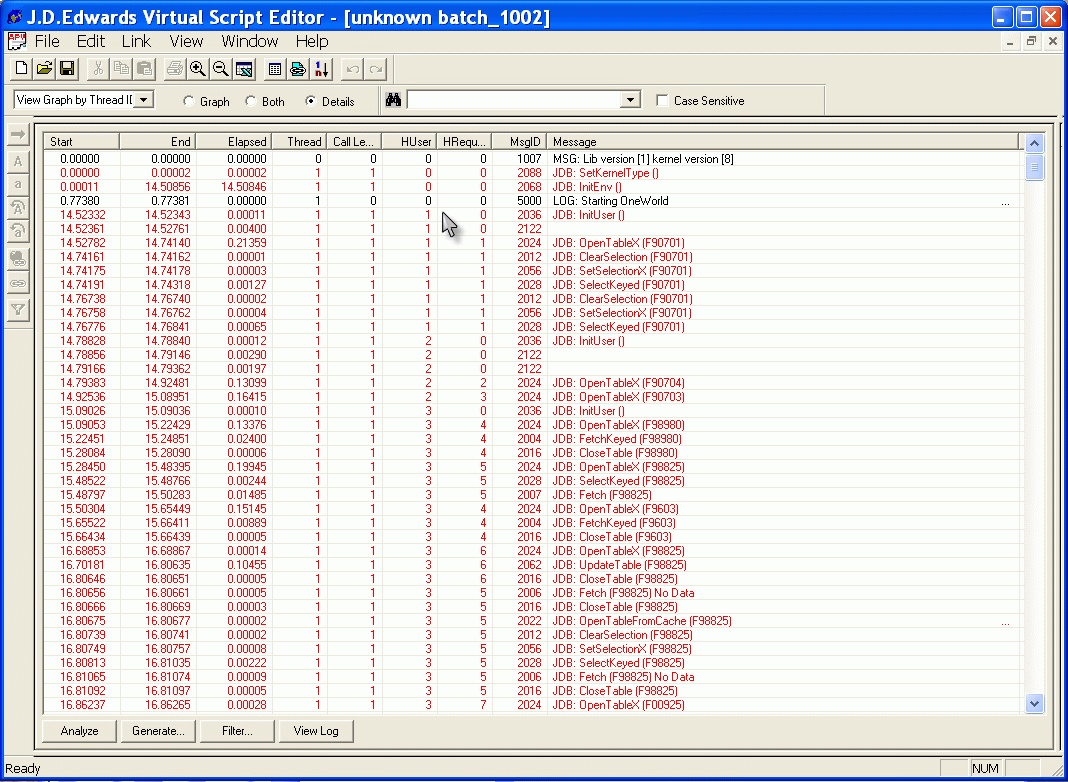The image size is (1068, 782).
Task: Open the Edit menu
Action: [91, 42]
